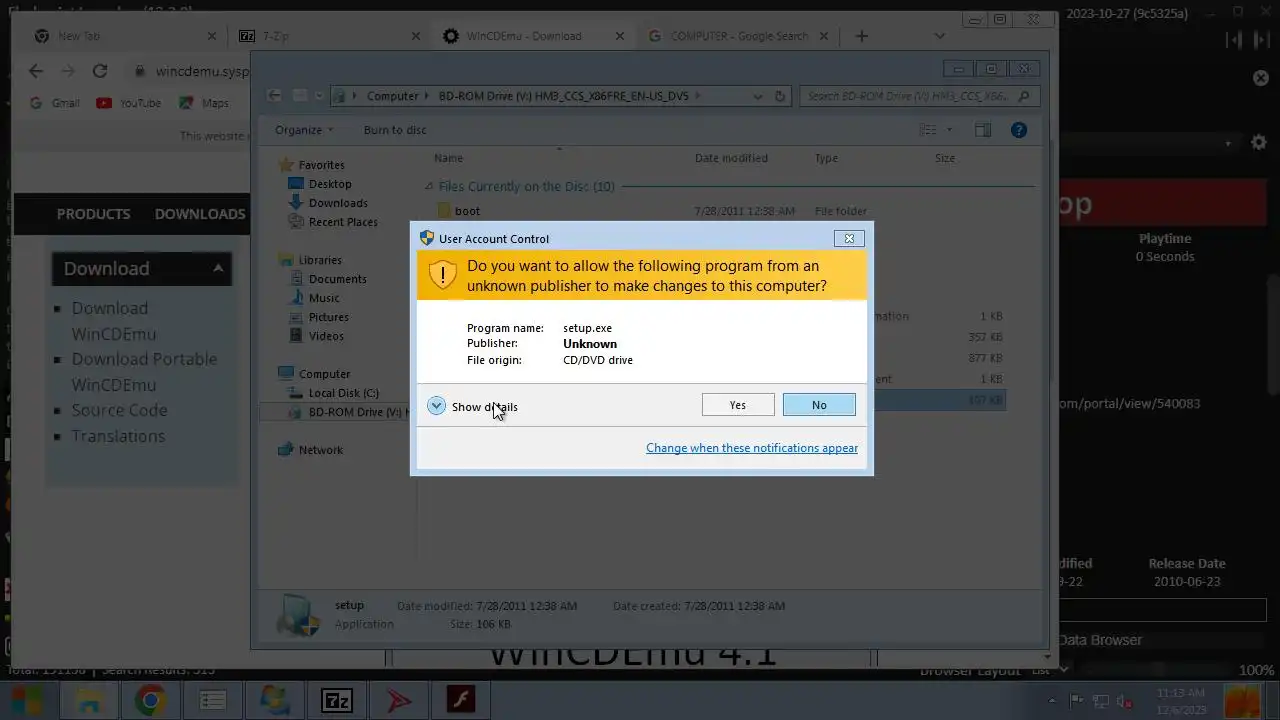This screenshot has width=1280, height=720.
Task: Click the yellow warning shield icon
Action: pyautogui.click(x=442, y=275)
